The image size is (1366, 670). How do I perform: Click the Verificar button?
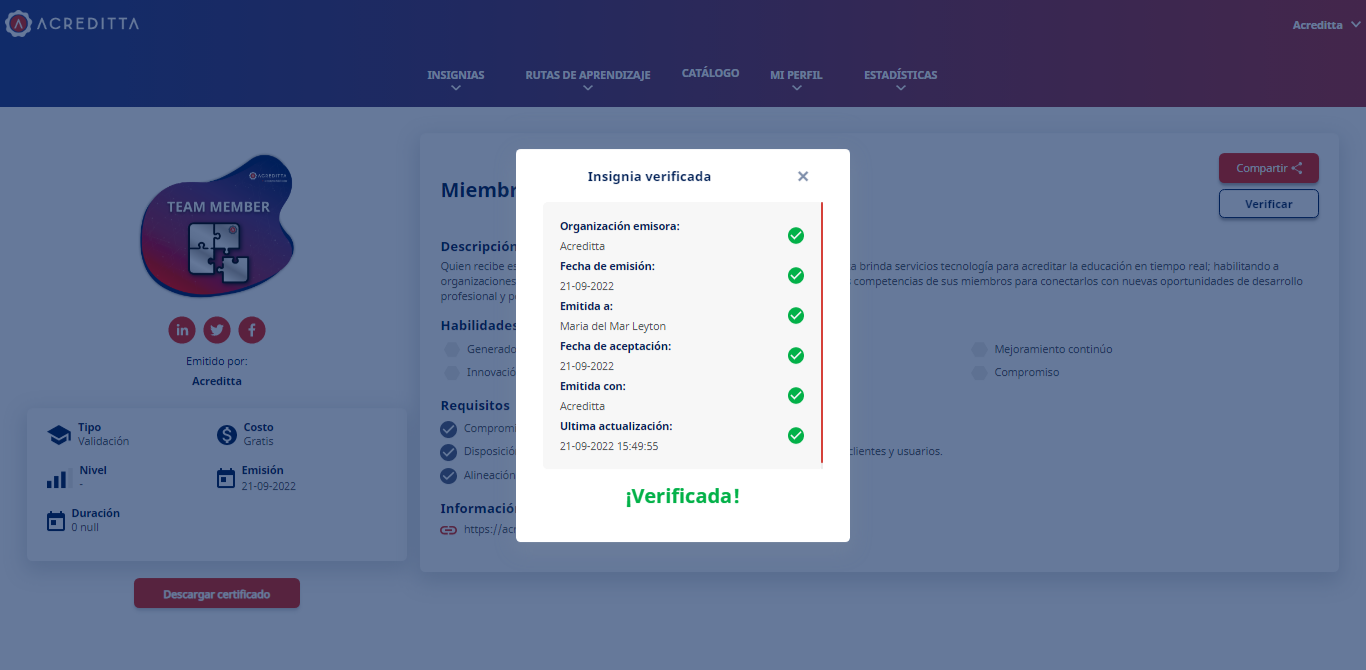pyautogui.click(x=1269, y=204)
